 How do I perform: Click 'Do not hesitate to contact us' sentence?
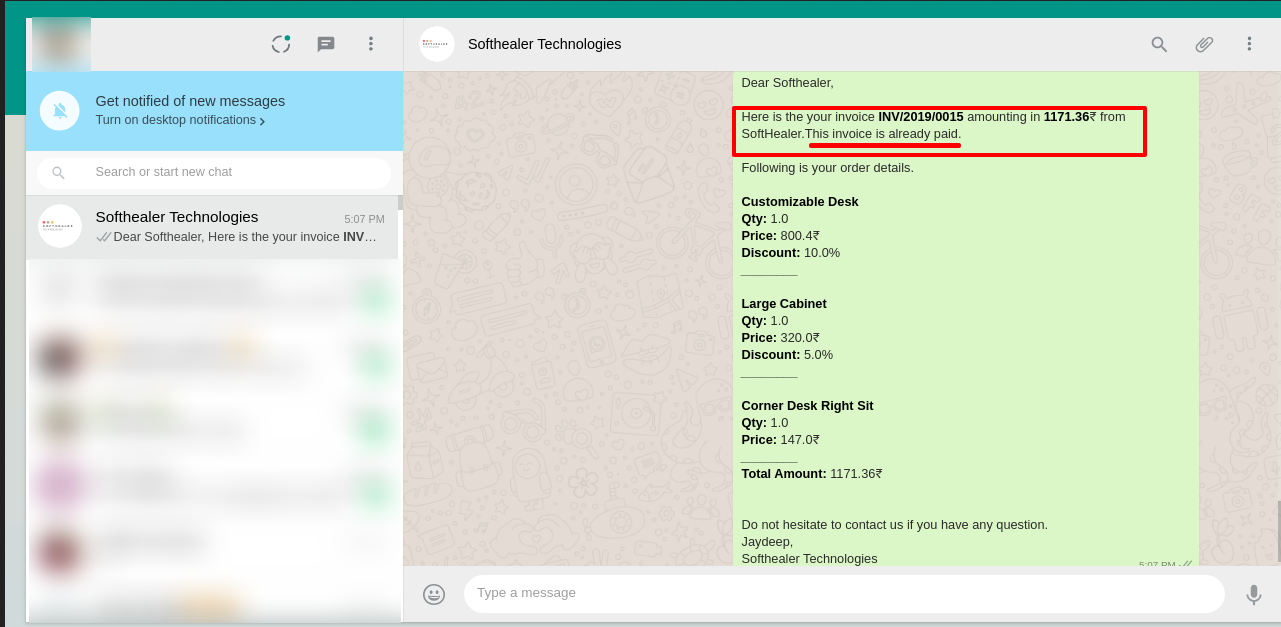click(x=894, y=524)
